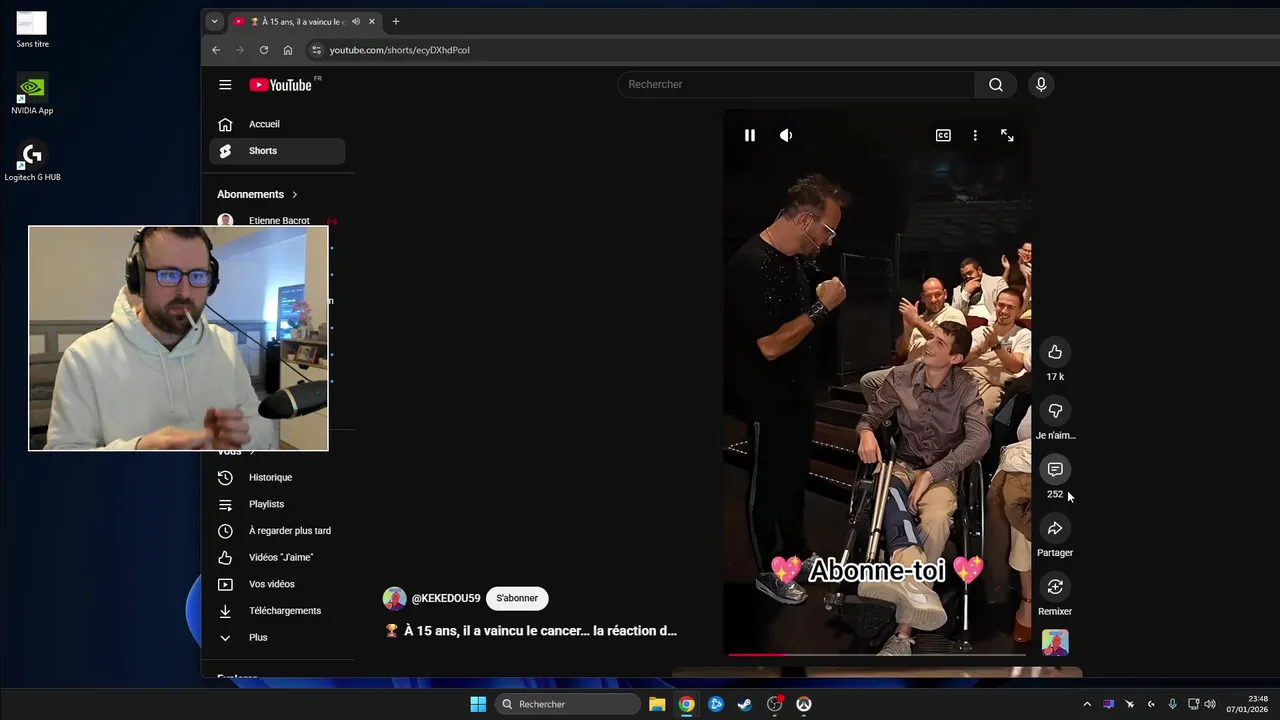Viewport: 1280px width, 720px height.
Task: Open the @KEKEDOU59 channel link
Action: (446, 598)
